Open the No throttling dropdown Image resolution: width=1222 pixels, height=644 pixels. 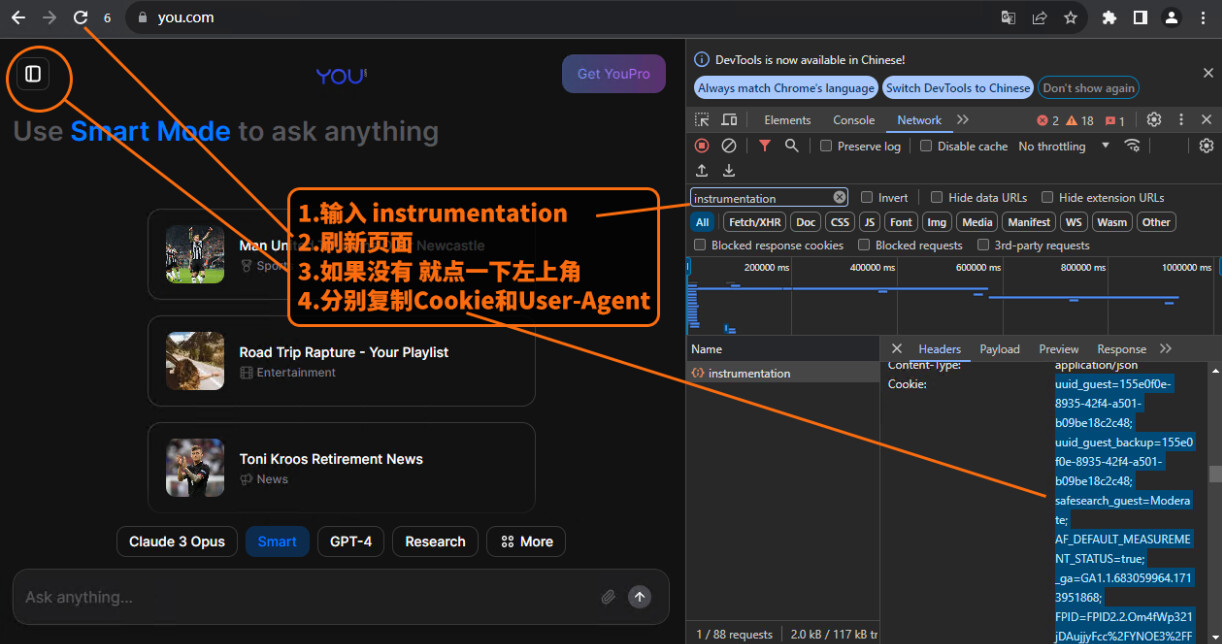[x=1063, y=146]
